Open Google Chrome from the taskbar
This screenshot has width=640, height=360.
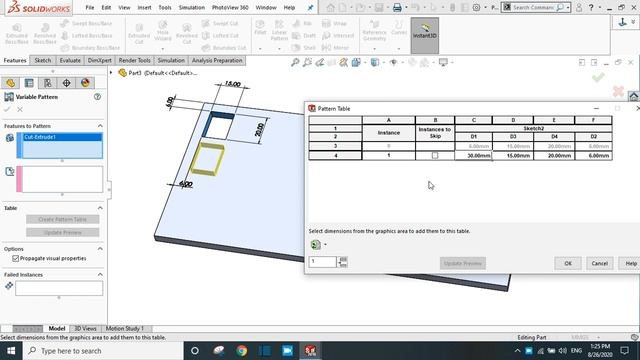click(242, 351)
